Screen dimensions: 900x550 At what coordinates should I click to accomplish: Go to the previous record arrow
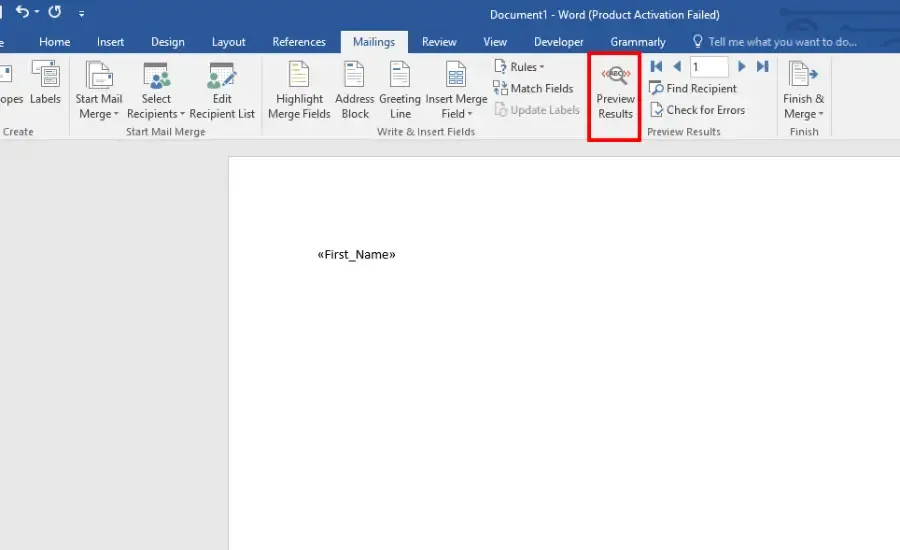[x=677, y=67]
